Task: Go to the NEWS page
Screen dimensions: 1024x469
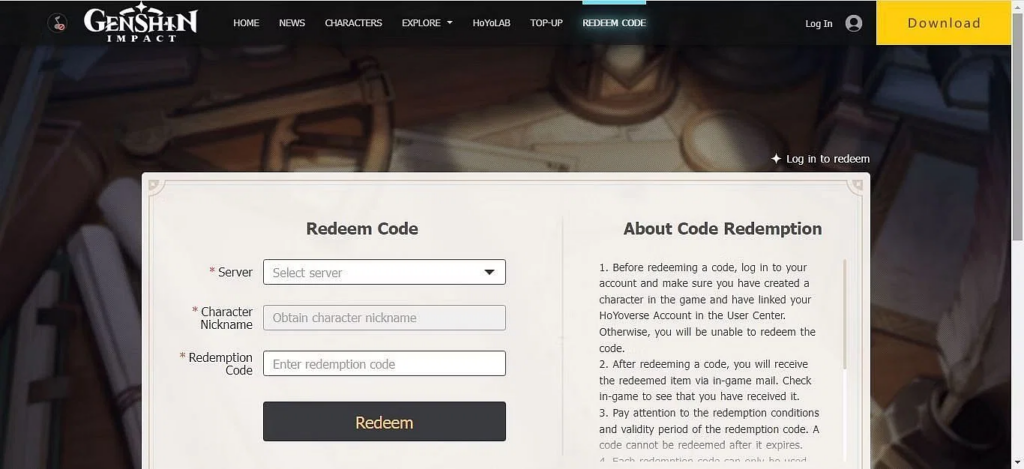Action: 292,23
